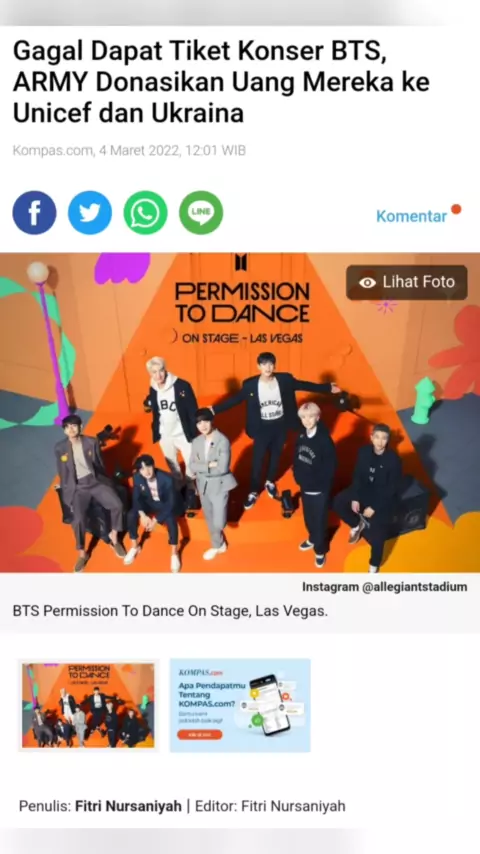The height and width of the screenshot is (854, 480).
Task: Click the article headline Gagal Dapat Tiket
Action: [221, 83]
